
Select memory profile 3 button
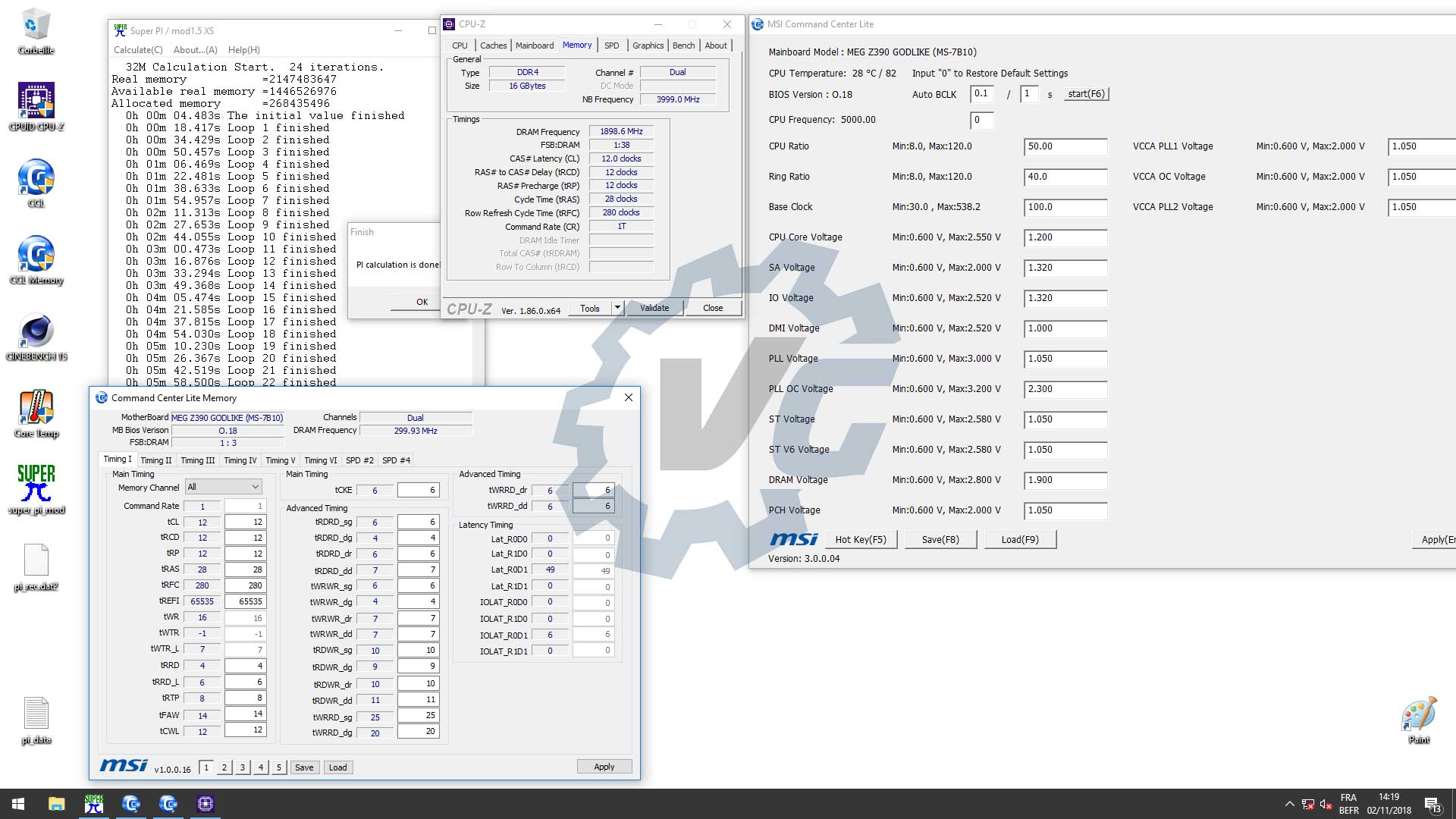pos(243,767)
